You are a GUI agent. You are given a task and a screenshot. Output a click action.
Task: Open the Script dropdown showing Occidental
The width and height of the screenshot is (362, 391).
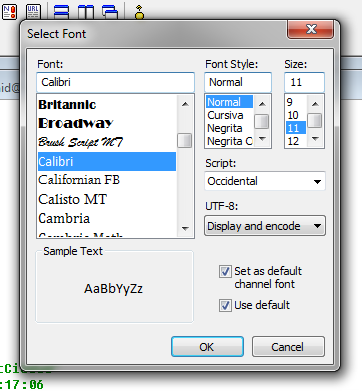[265, 181]
